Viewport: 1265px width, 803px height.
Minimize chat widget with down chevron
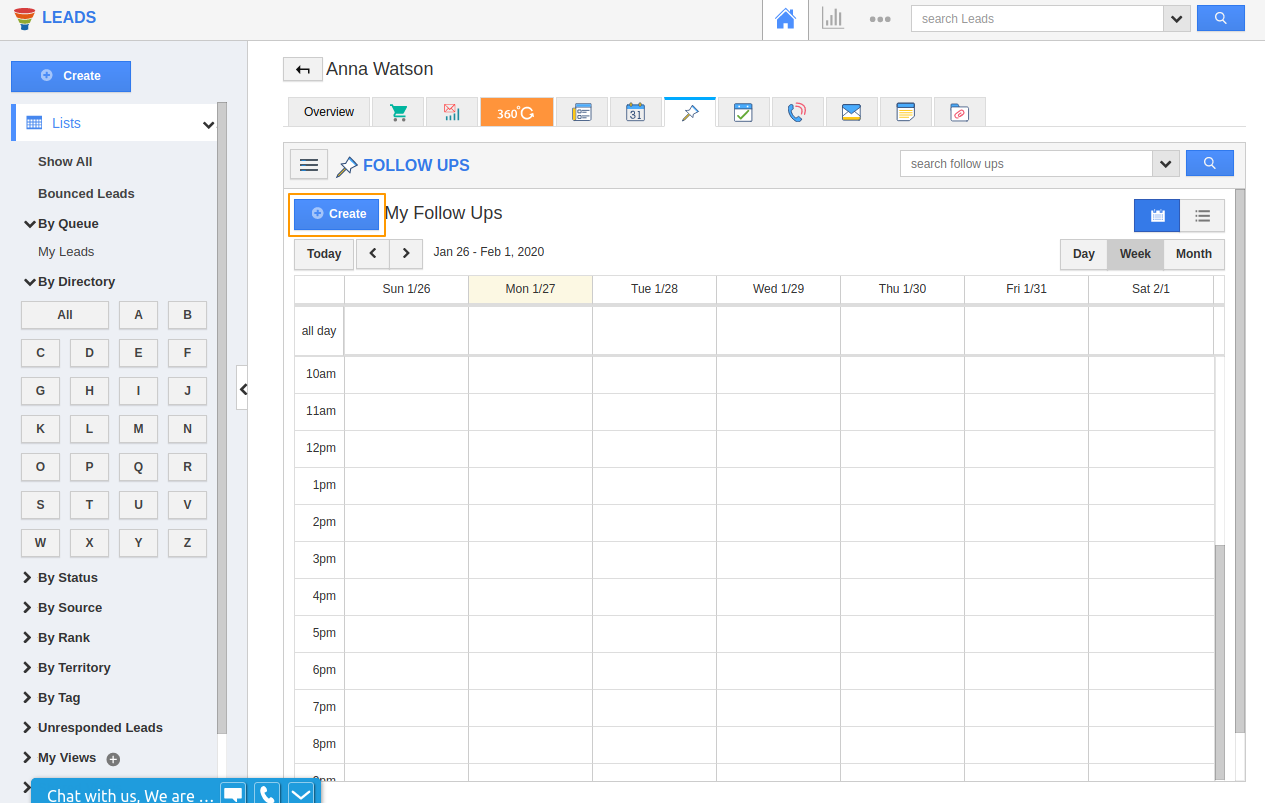coord(301,794)
